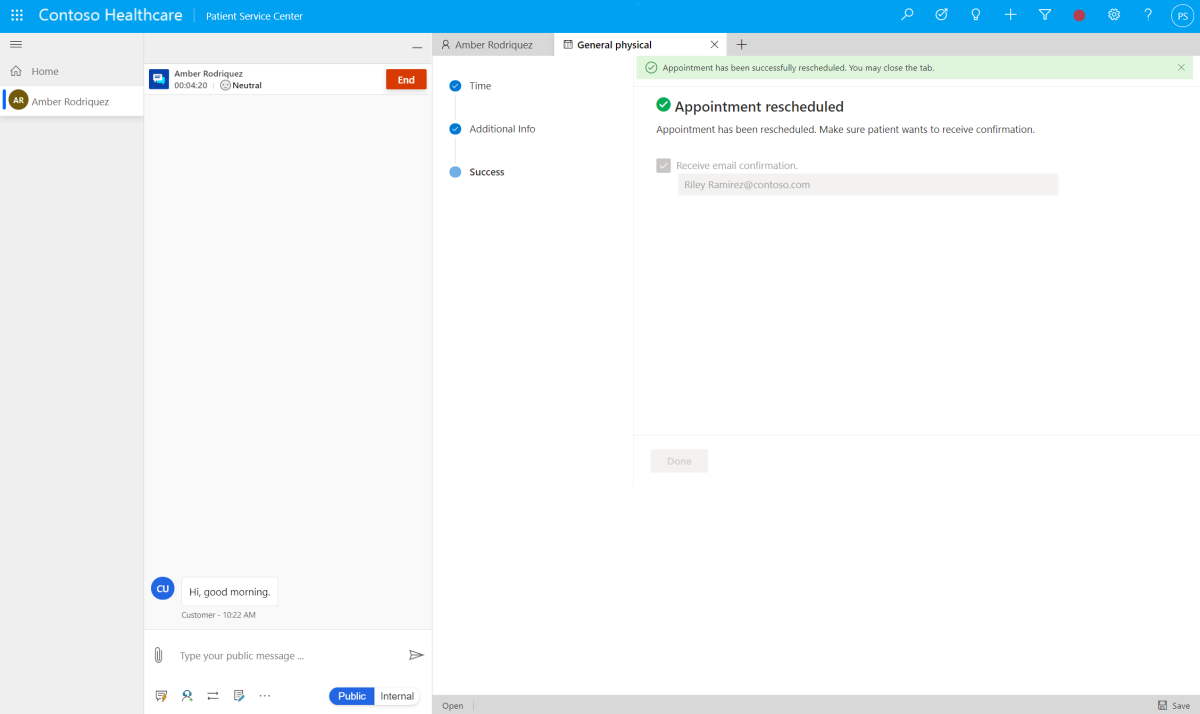Open the app launcher waffle menu
The image size is (1200, 714).
coord(16,15)
